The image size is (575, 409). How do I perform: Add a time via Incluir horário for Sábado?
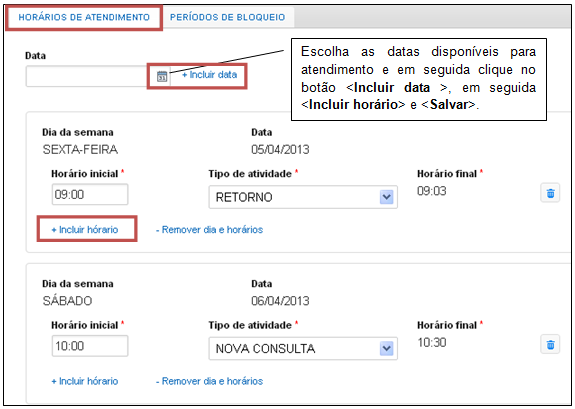coord(85,381)
